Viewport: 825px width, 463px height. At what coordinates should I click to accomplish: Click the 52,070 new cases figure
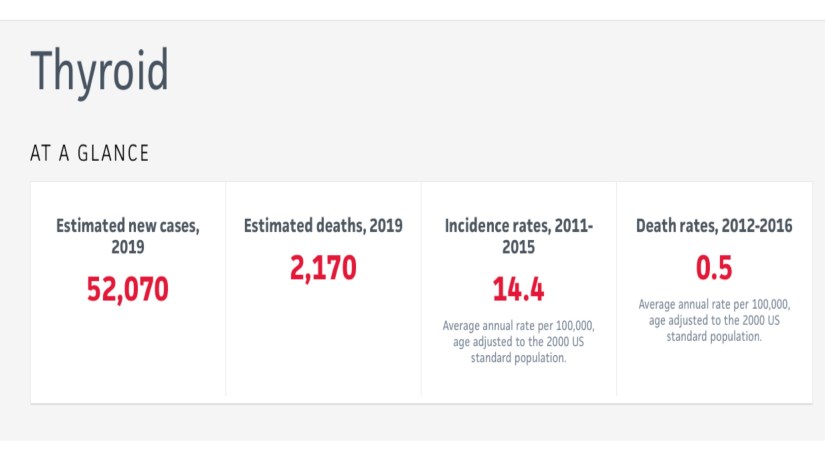coord(128,290)
